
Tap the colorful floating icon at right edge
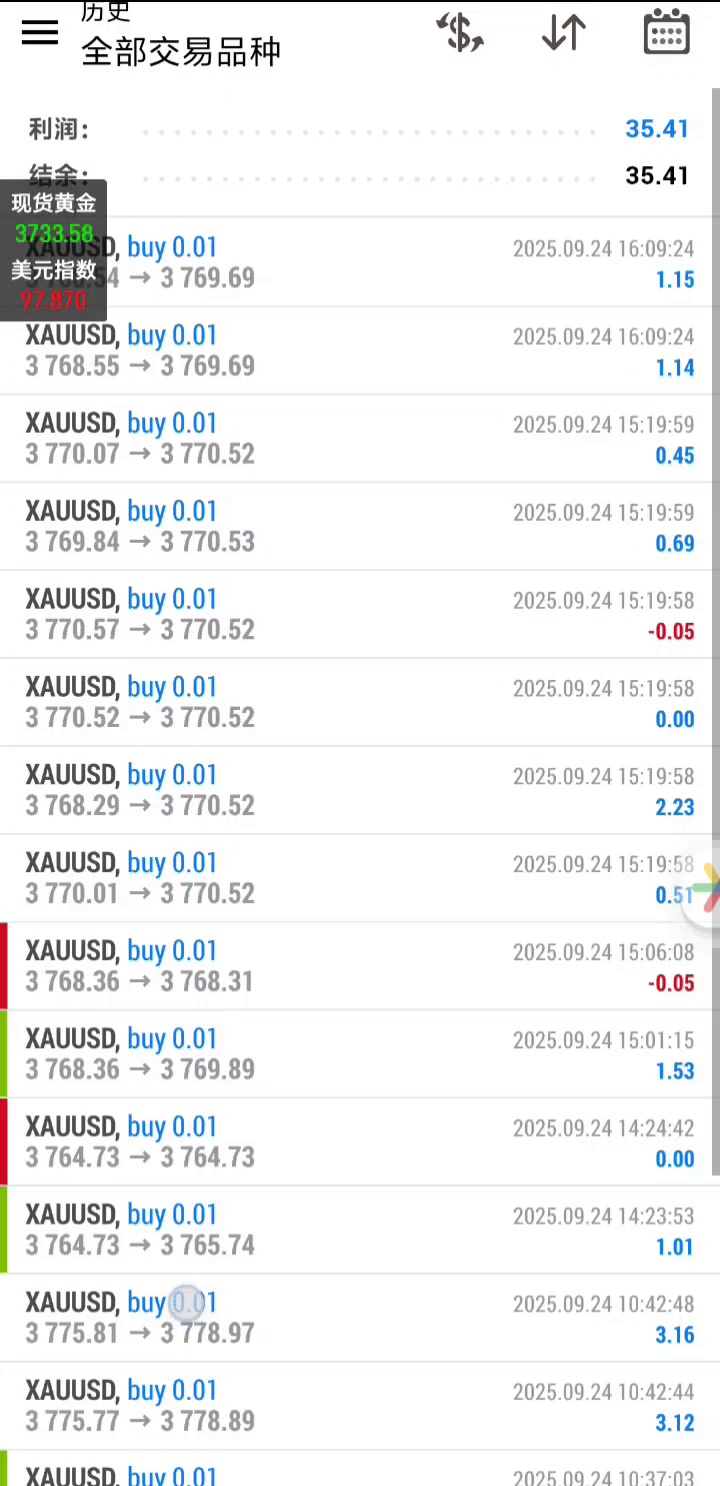click(x=708, y=886)
